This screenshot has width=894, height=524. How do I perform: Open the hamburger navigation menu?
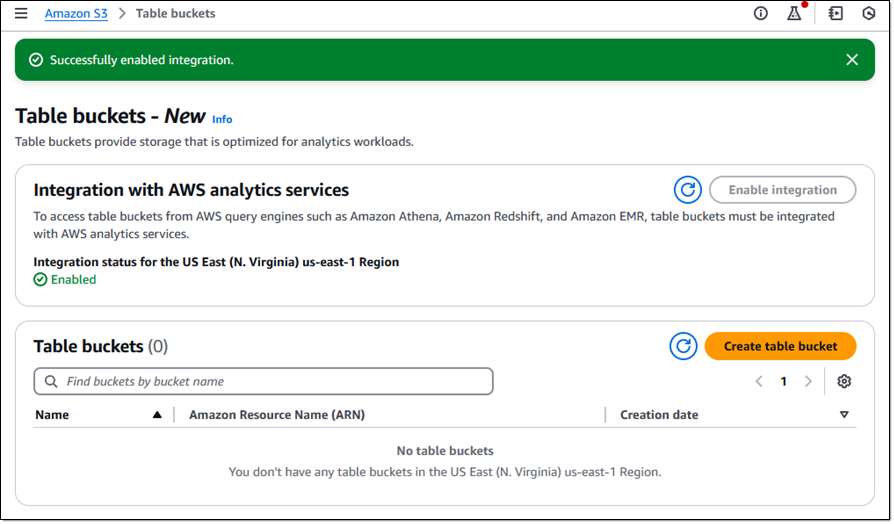pyautogui.click(x=21, y=13)
